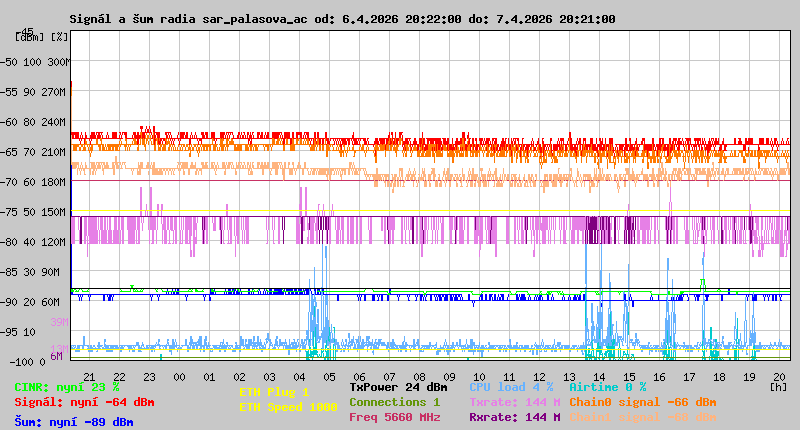800x430 pixels.
Task: Select the 12 hour mark on time axis
Action: 540,376
